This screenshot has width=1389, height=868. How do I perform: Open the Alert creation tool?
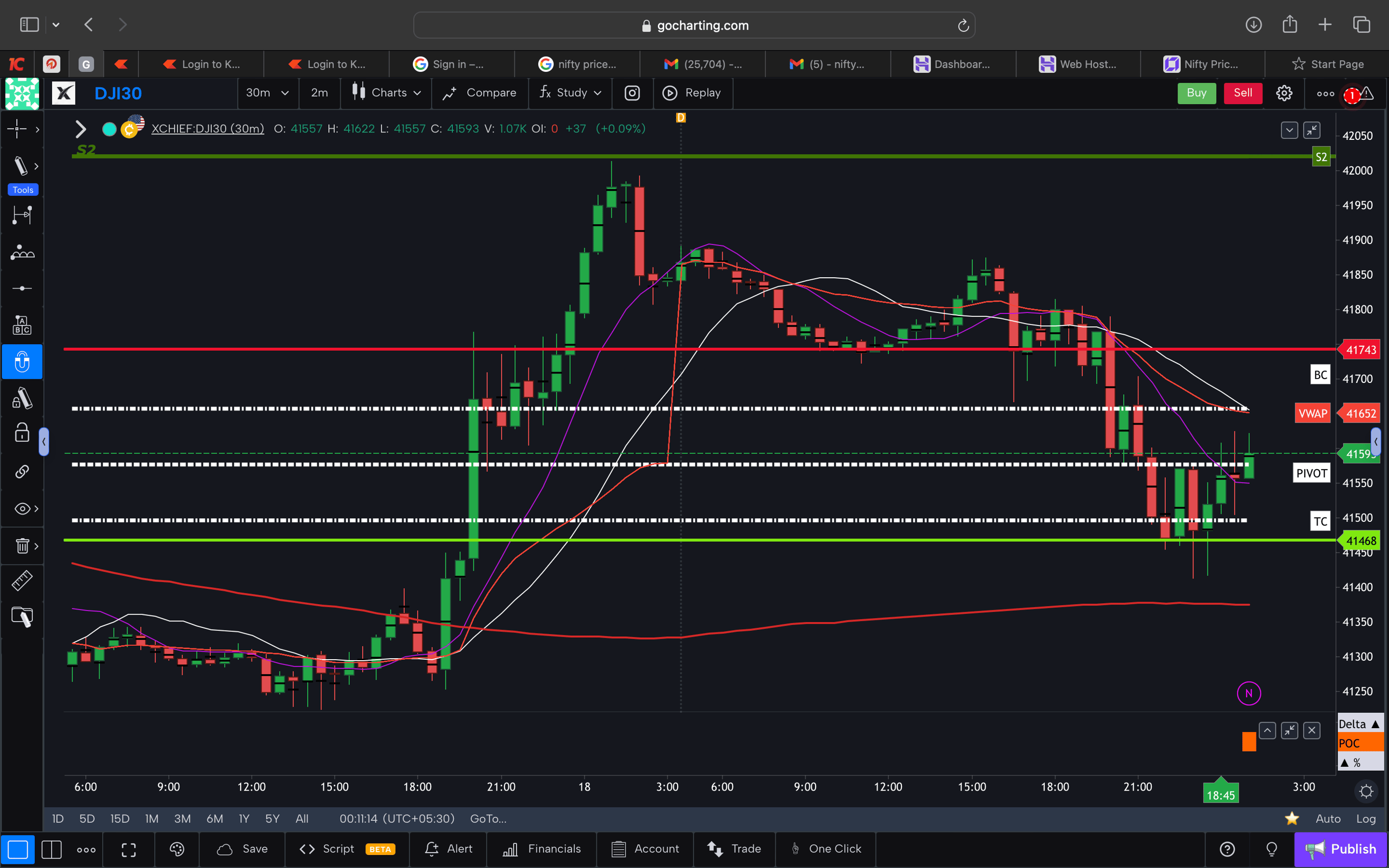(x=448, y=849)
